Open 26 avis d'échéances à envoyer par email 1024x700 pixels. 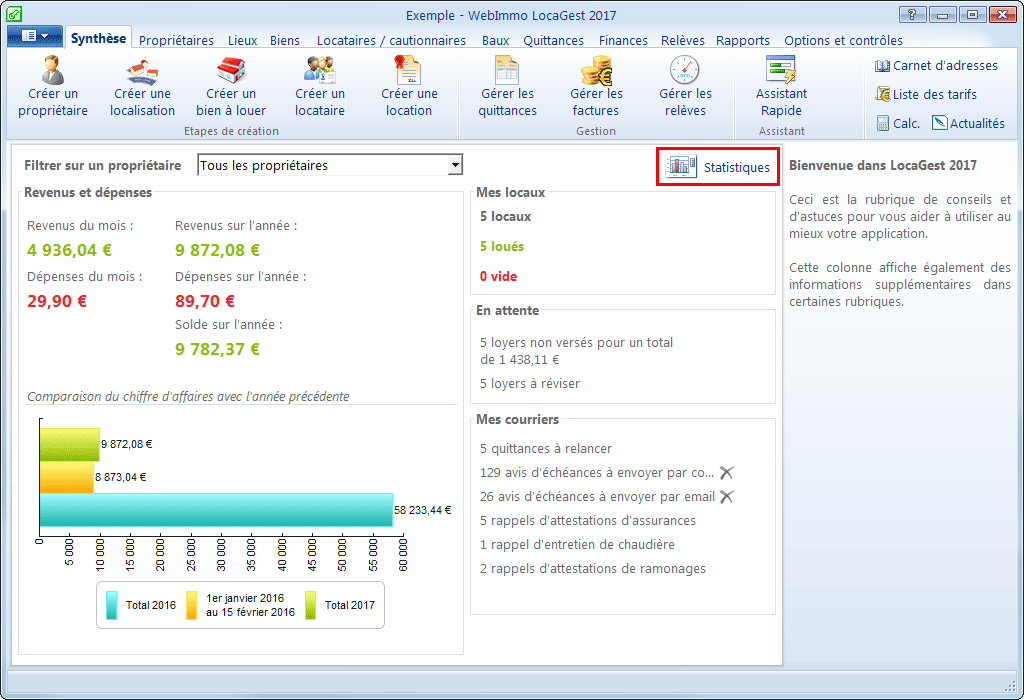coord(597,497)
